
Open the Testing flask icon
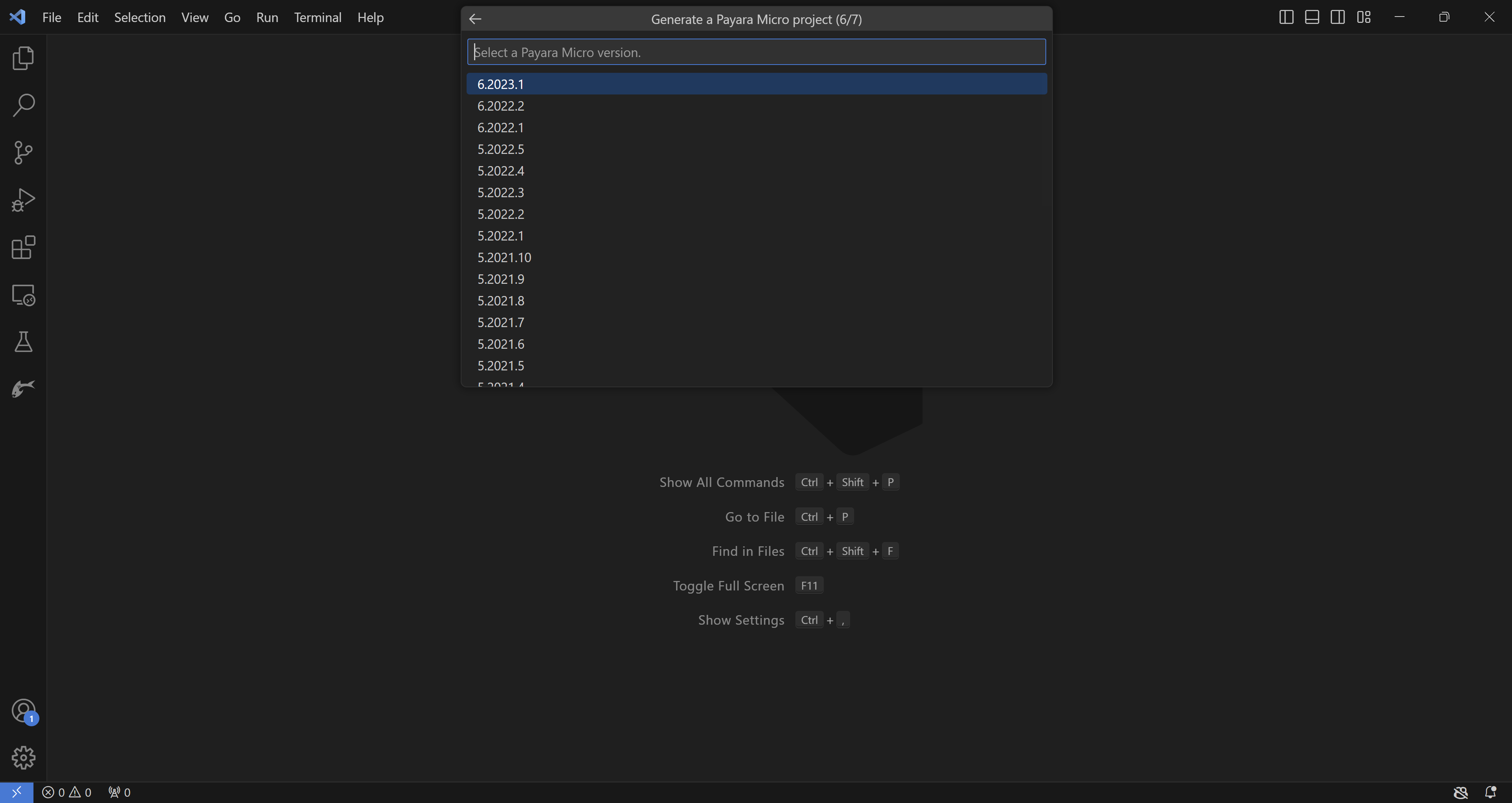click(x=24, y=342)
